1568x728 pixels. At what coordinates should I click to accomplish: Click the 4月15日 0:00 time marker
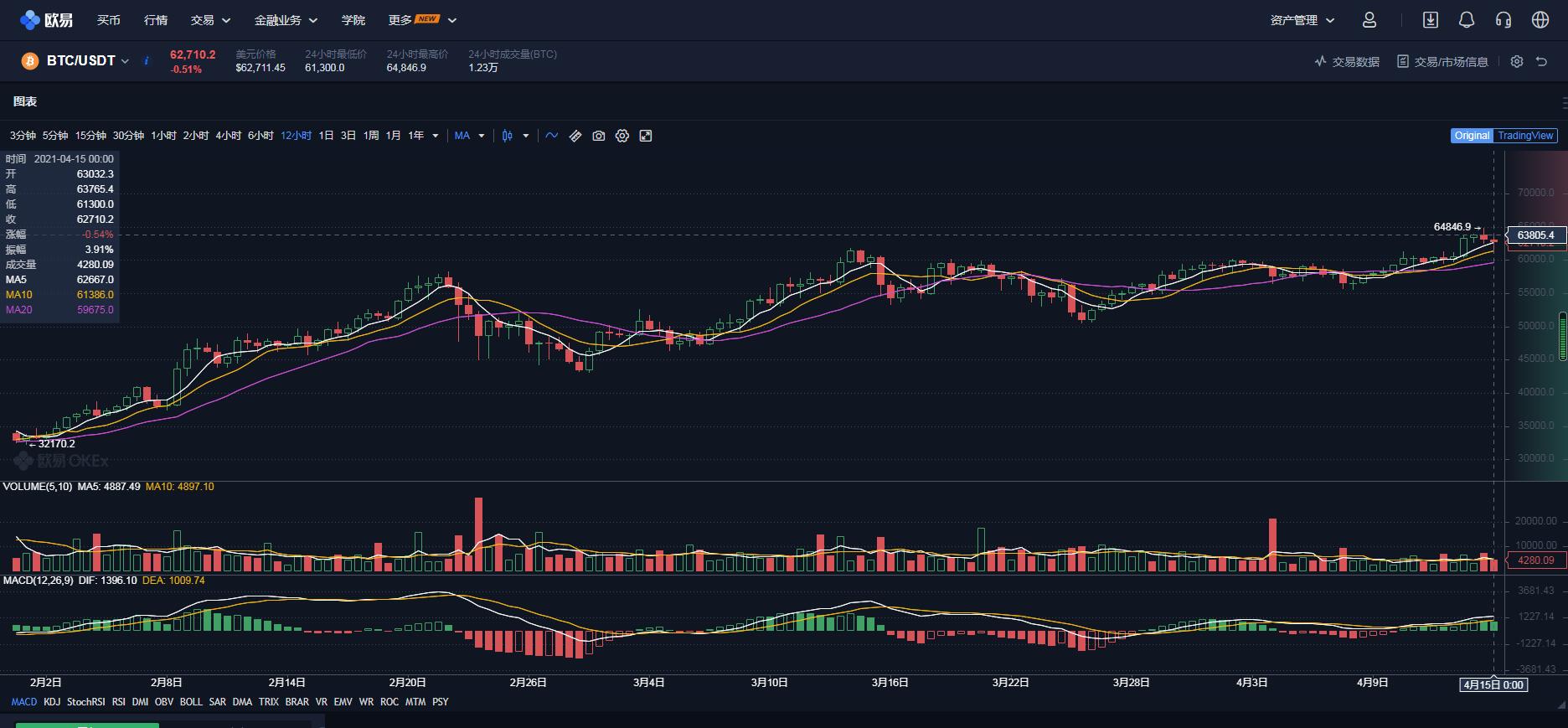pyautogui.click(x=1493, y=684)
